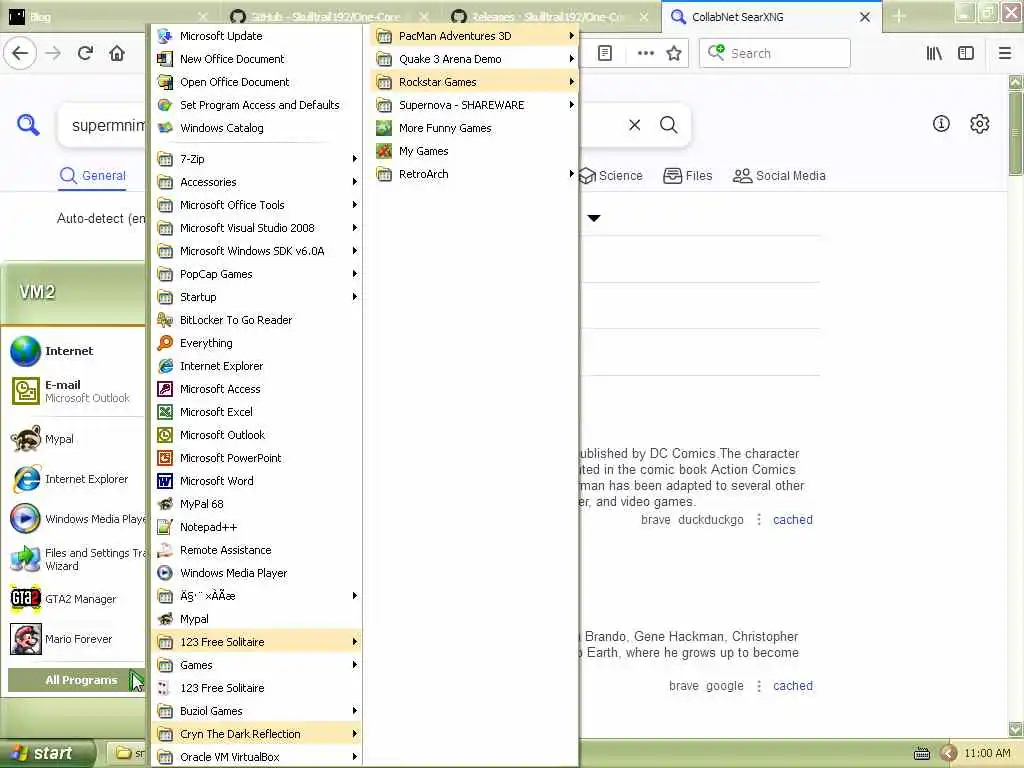
Task: Open Cryn The Dark Reflection folder
Action: 256,734
